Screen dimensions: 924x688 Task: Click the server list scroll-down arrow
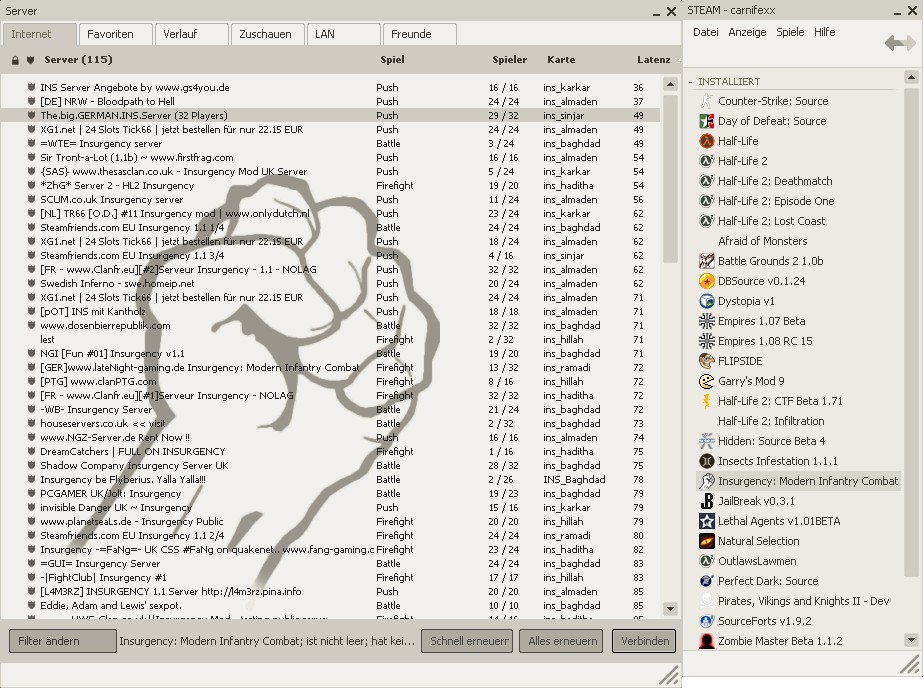tap(670, 608)
